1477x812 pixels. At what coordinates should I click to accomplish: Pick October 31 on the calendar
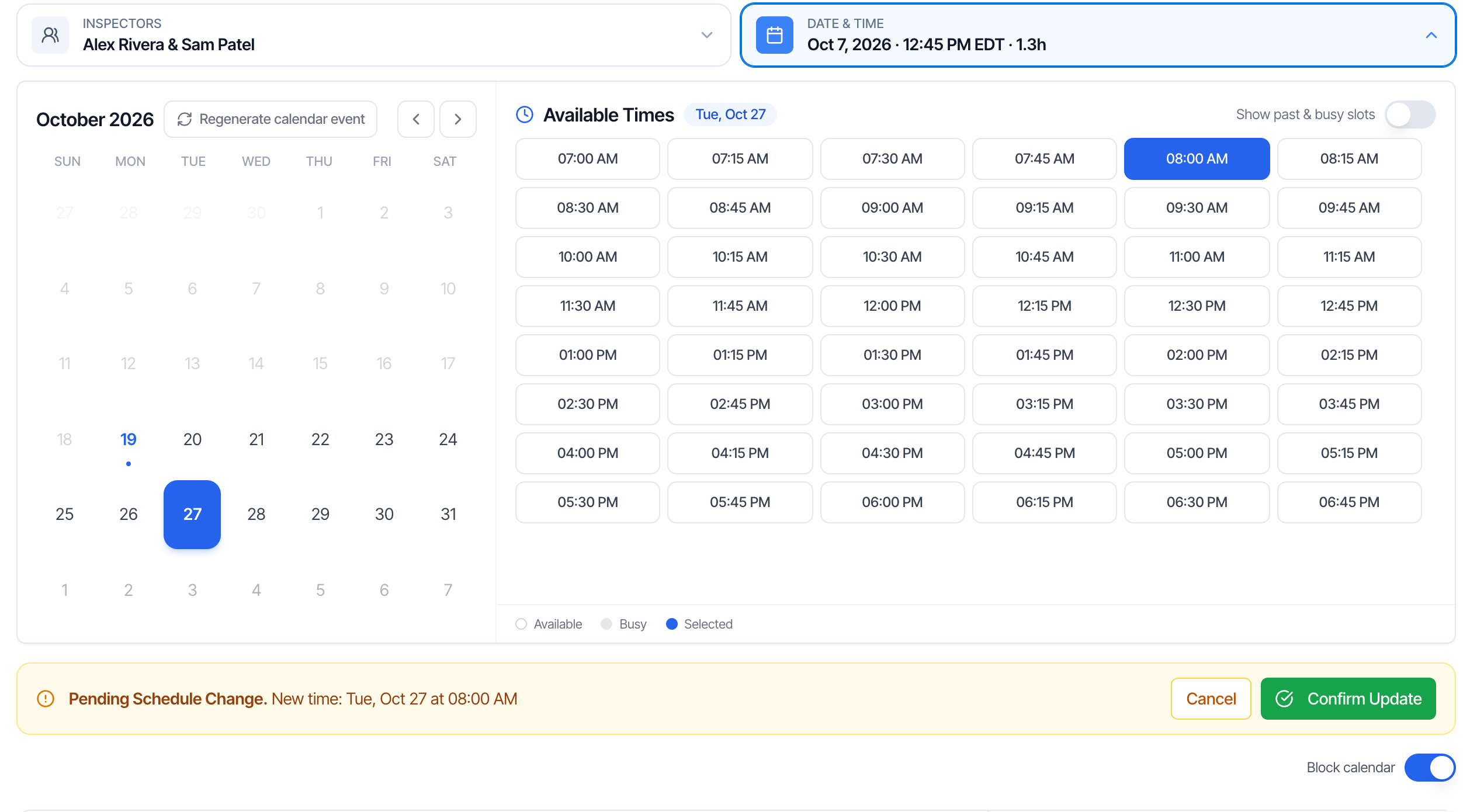pos(448,515)
